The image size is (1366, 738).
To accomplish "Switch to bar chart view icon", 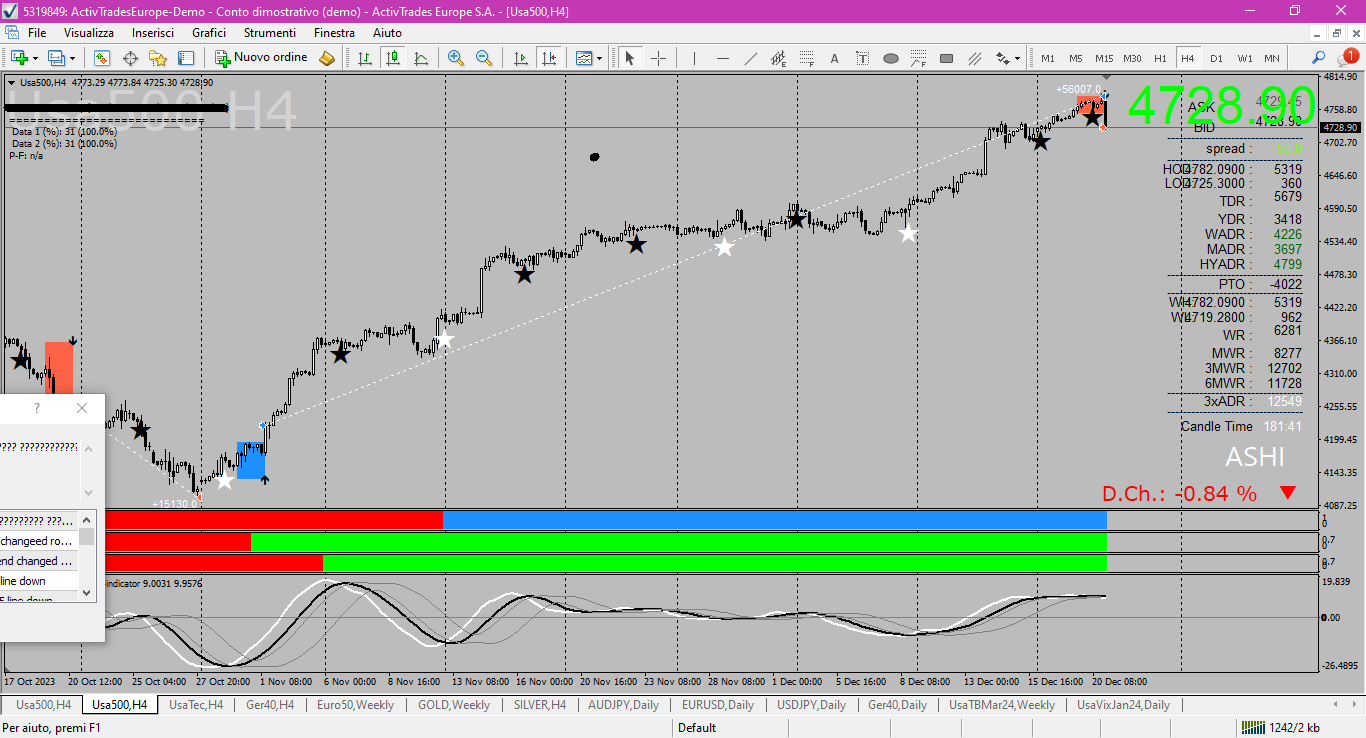I will [x=365, y=58].
